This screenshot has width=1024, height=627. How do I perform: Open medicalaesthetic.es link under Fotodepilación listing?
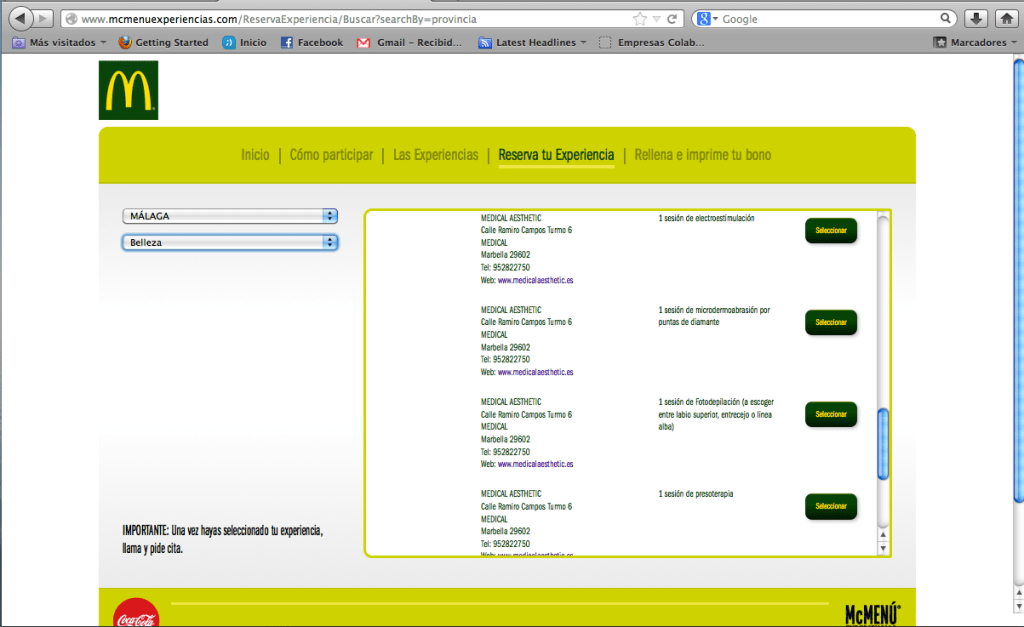point(535,464)
